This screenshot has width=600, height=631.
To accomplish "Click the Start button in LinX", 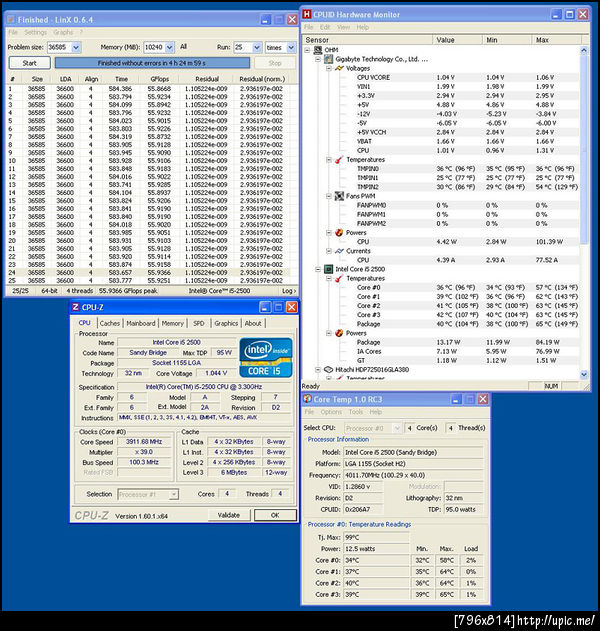I will tap(29, 63).
